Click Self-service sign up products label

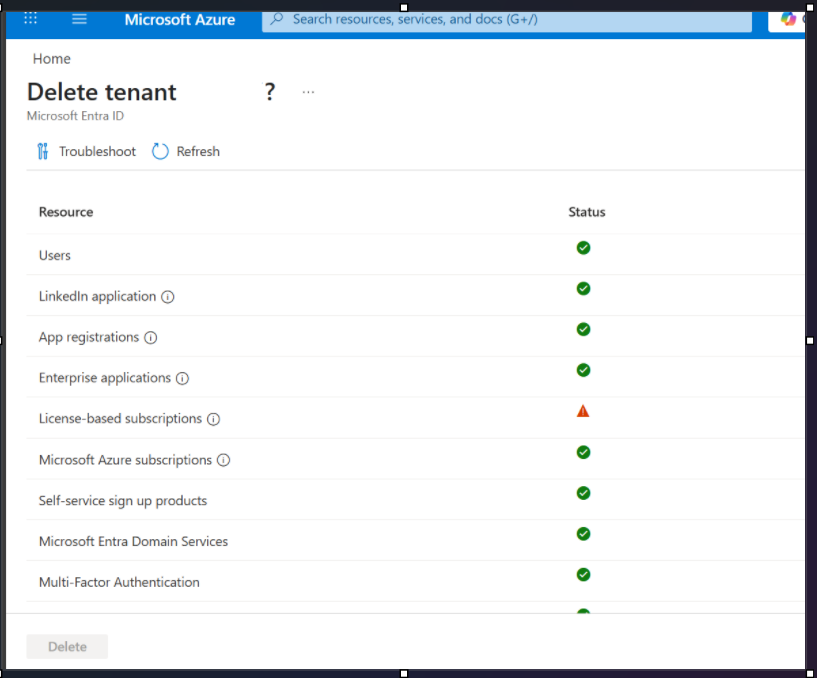tap(123, 501)
